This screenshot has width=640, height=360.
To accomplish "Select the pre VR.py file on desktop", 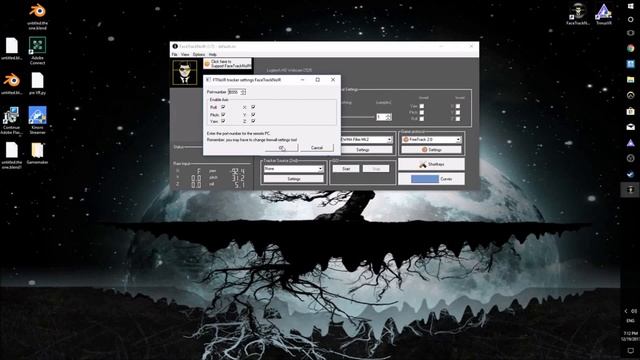I will pyautogui.click(x=37, y=83).
